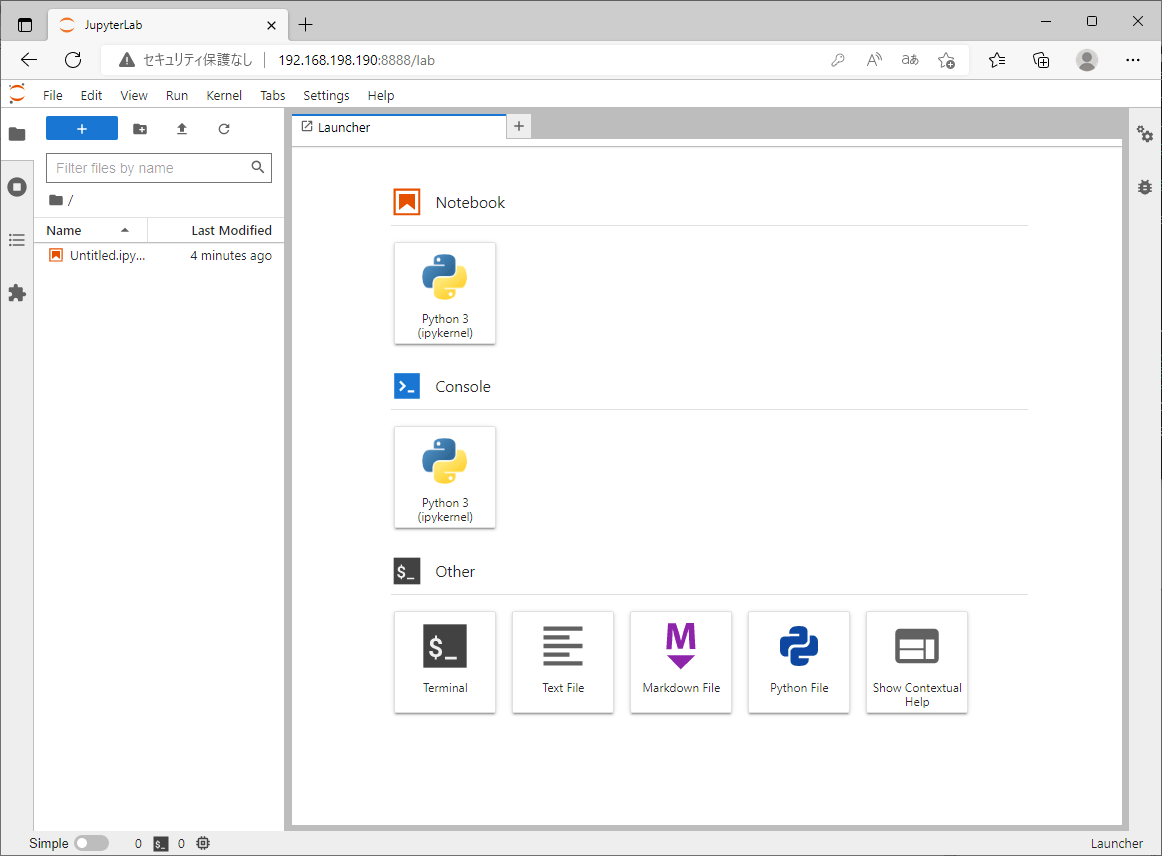Open a new browser tab
The width and height of the screenshot is (1162, 856).
(x=305, y=24)
